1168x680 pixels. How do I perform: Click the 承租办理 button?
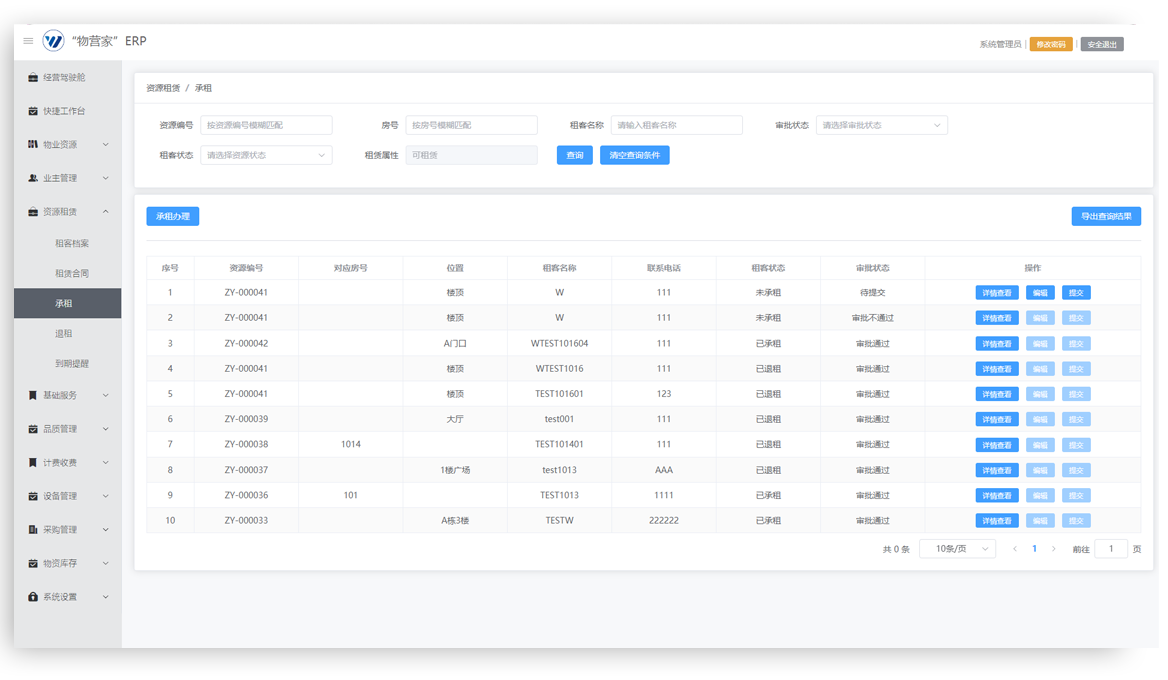point(173,217)
